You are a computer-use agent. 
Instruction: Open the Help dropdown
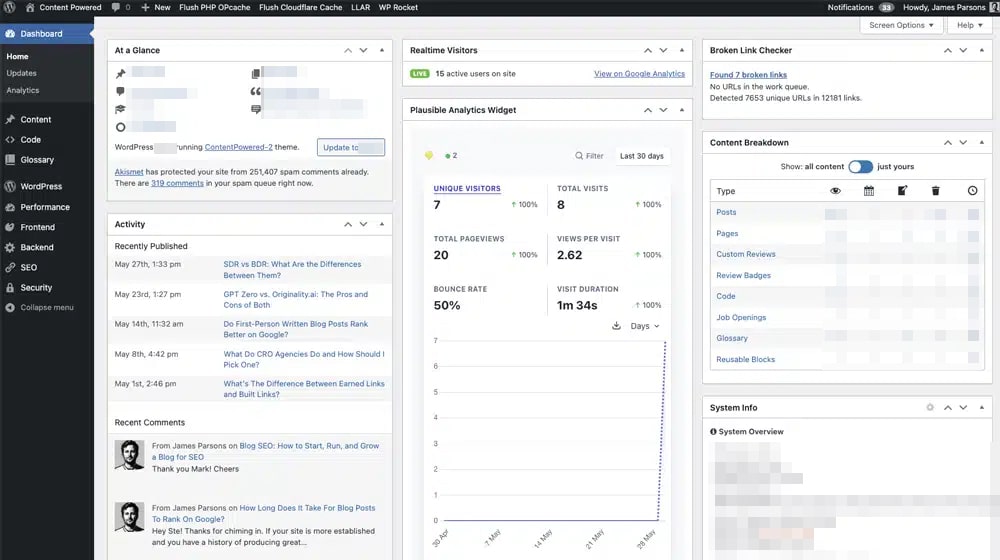coord(969,26)
